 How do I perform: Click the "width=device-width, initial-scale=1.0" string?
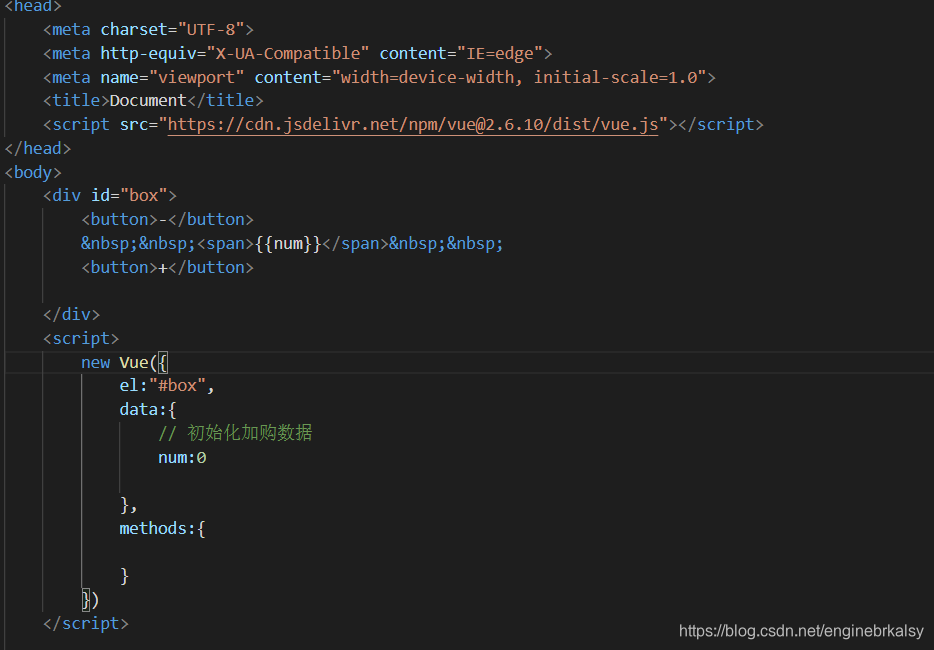(x=519, y=77)
